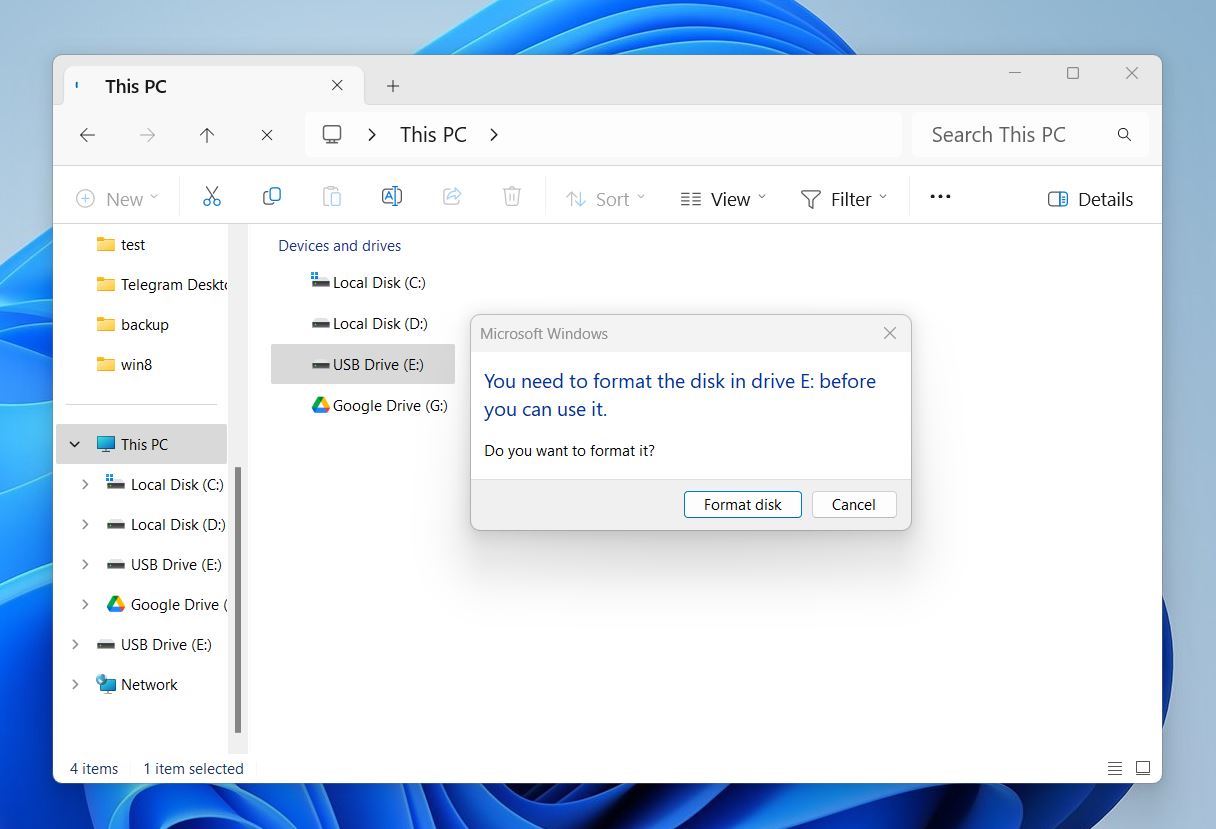Click the Copy icon in the toolbar
The height and width of the screenshot is (829, 1216).
coord(272,196)
